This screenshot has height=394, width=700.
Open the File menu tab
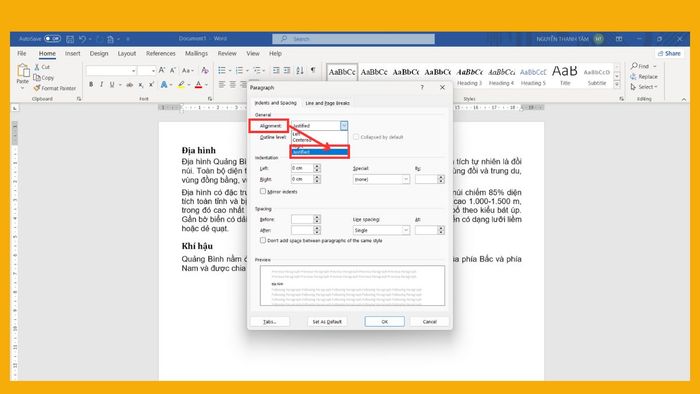(22, 53)
